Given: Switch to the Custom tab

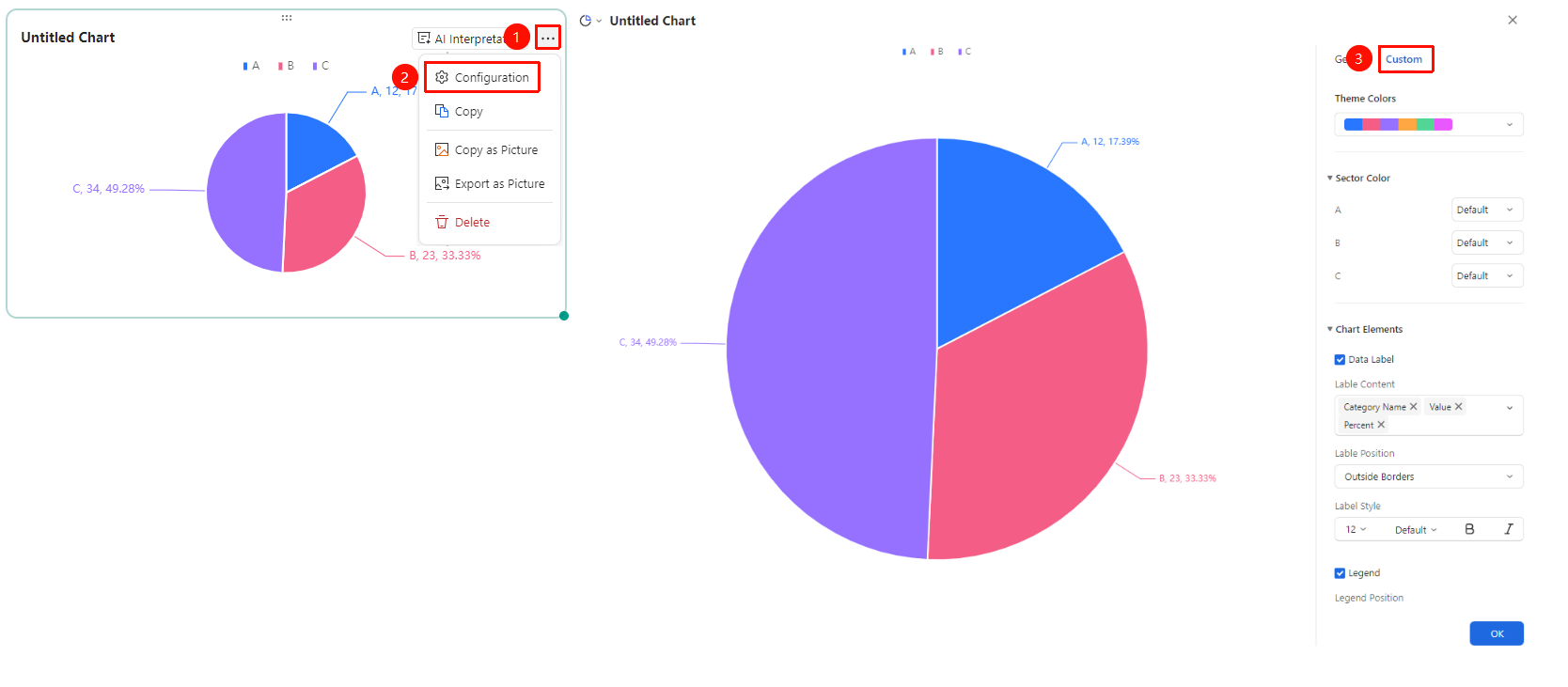Looking at the screenshot, I should coord(1404,59).
